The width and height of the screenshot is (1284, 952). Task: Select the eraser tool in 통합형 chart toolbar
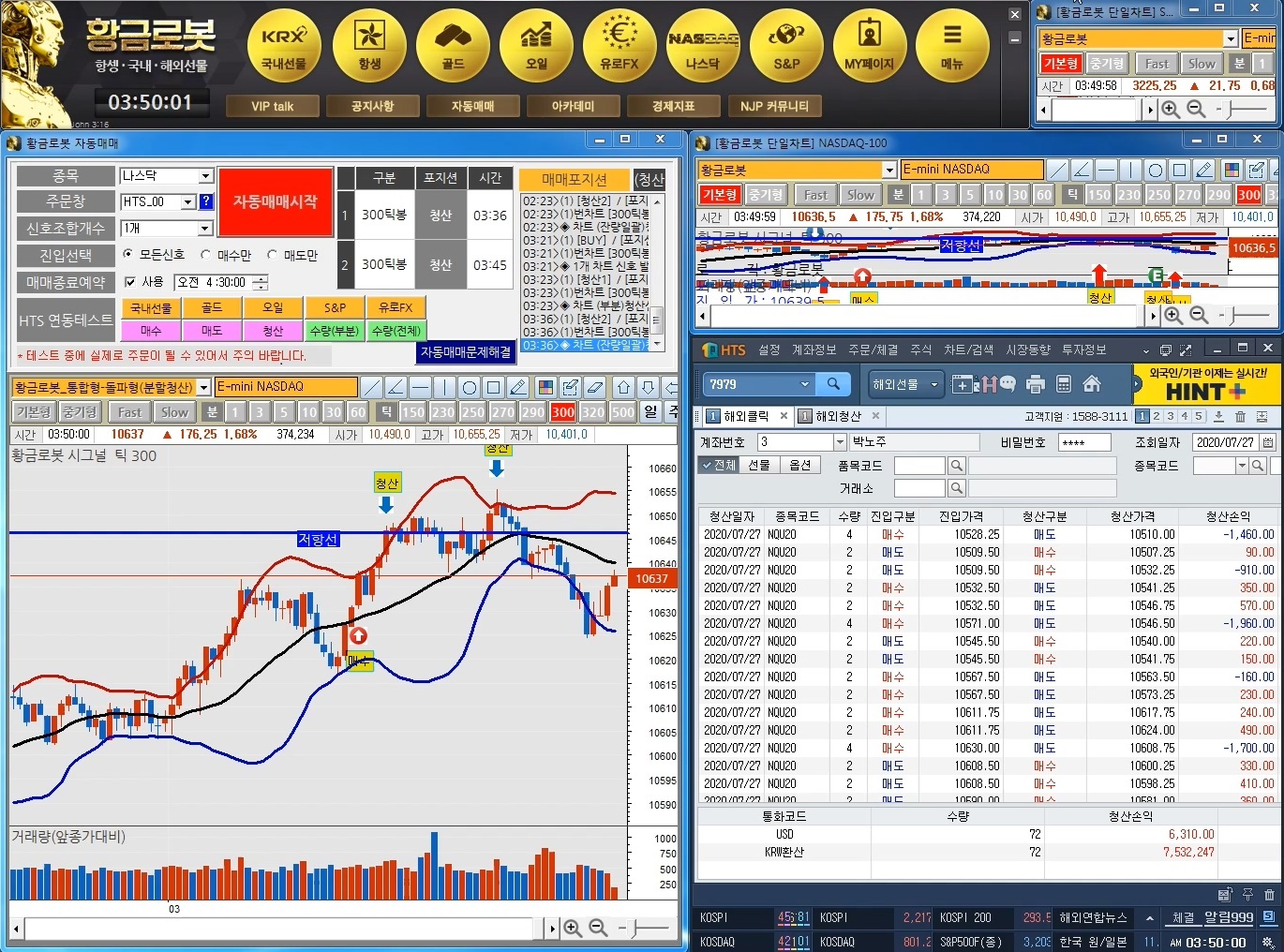click(x=595, y=387)
